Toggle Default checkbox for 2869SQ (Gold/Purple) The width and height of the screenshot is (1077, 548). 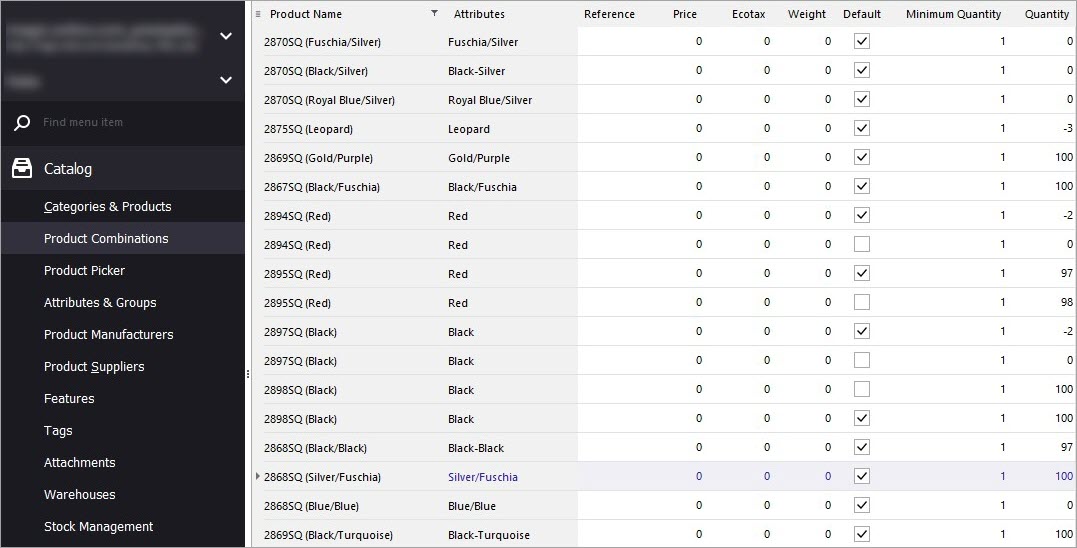tap(862, 157)
